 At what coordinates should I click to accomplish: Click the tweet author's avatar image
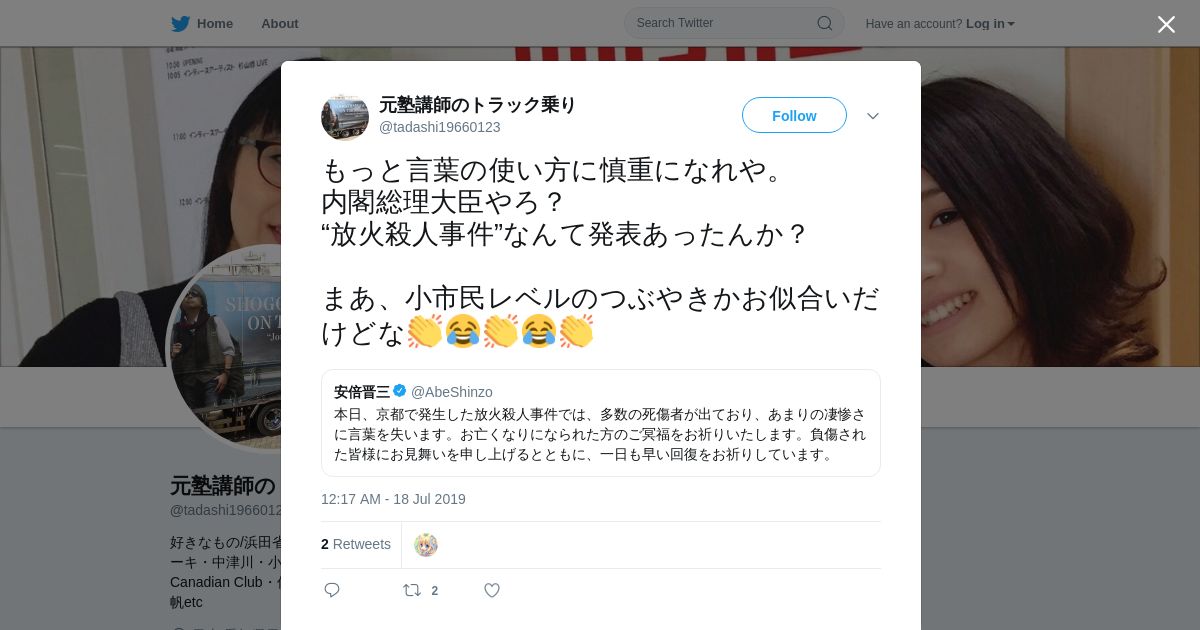pos(345,116)
